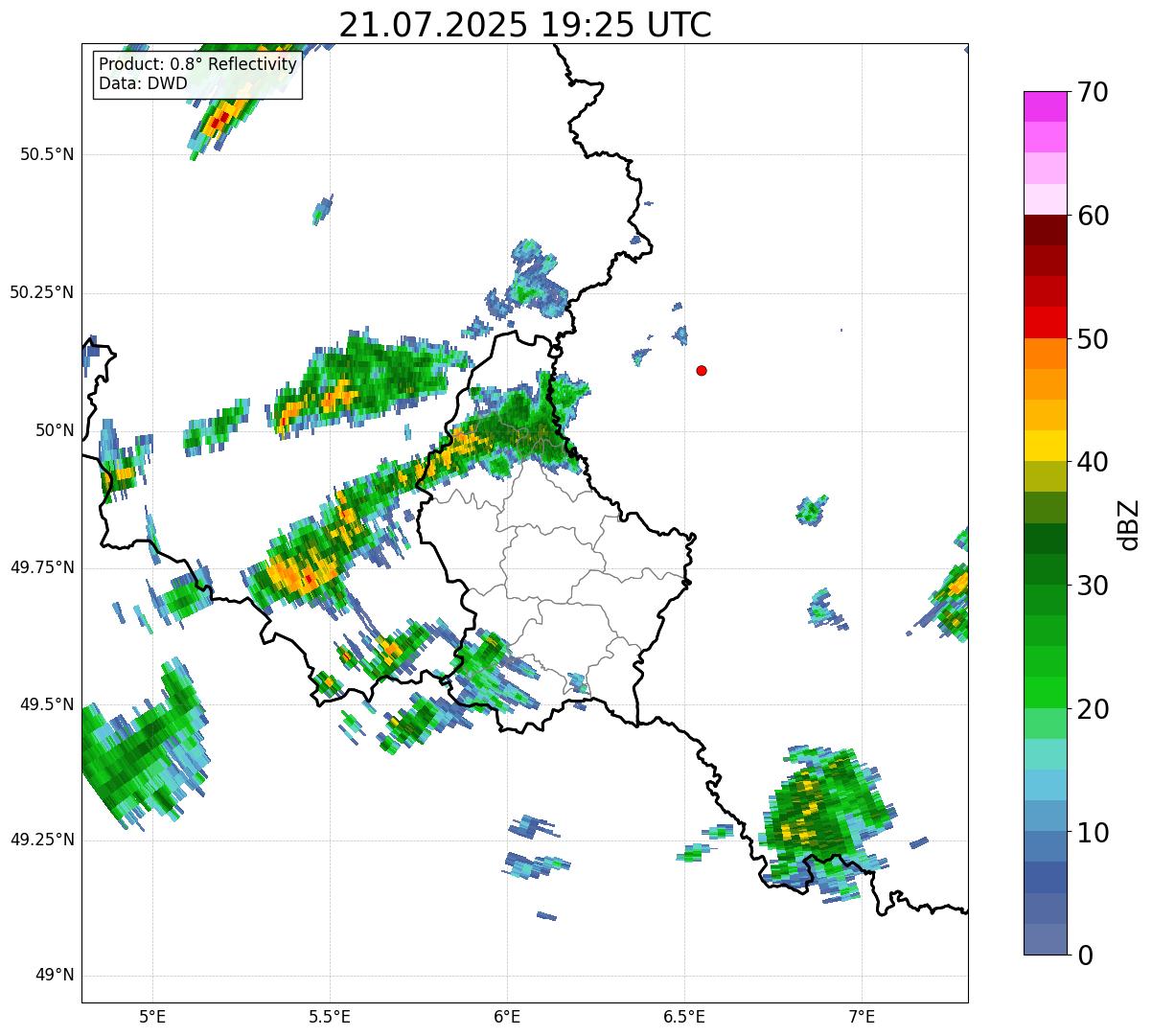Click the '6.5°E' longitude label

[684, 1017]
